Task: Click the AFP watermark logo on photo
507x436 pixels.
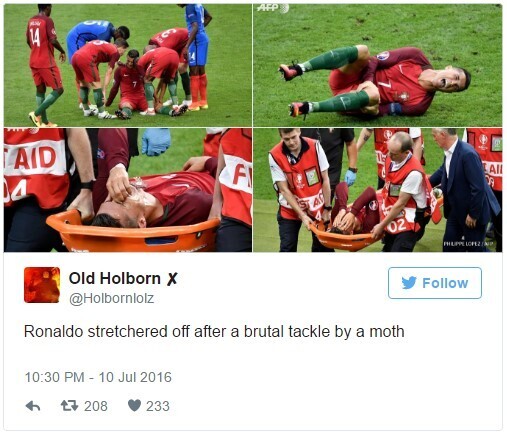Action: pos(273,8)
